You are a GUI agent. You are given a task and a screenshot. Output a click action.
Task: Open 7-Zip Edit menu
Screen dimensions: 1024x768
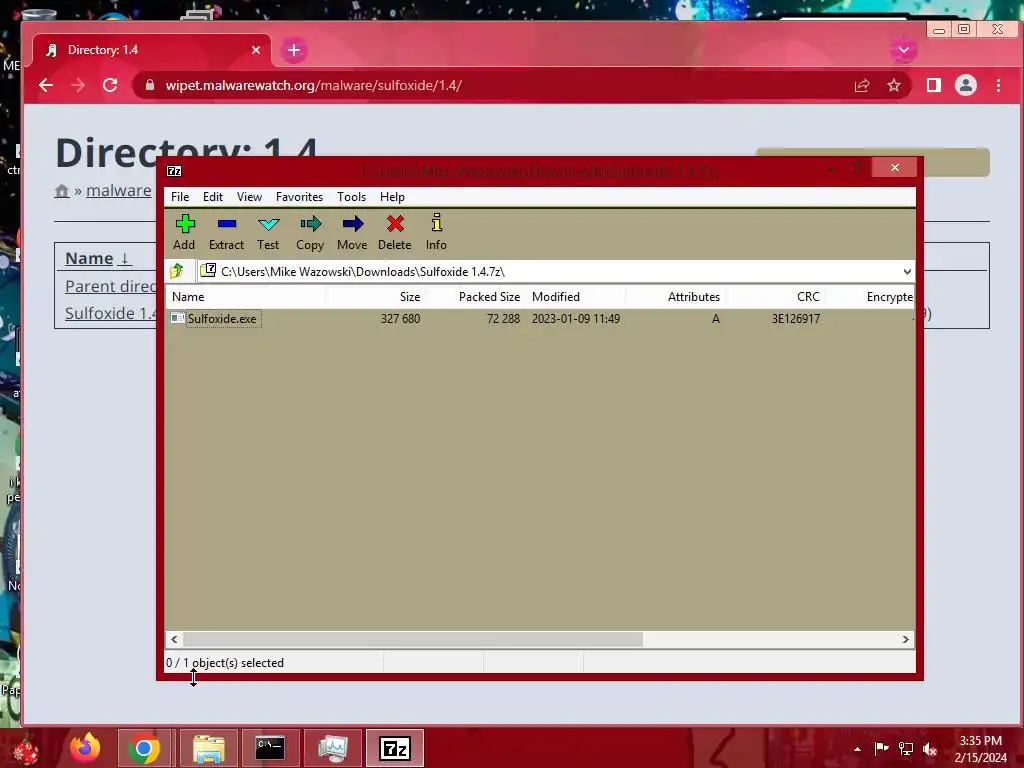point(212,197)
